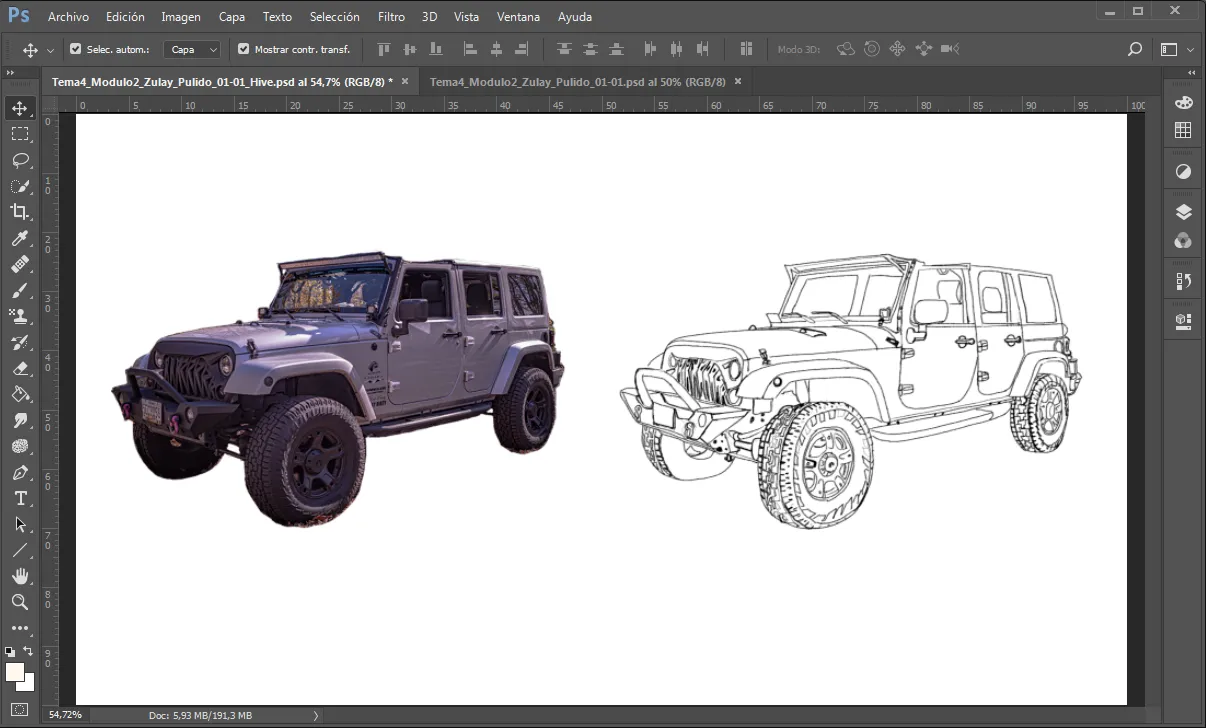This screenshot has width=1206, height=728.
Task: Select the Spot Healing Brush tool
Action: (20, 264)
